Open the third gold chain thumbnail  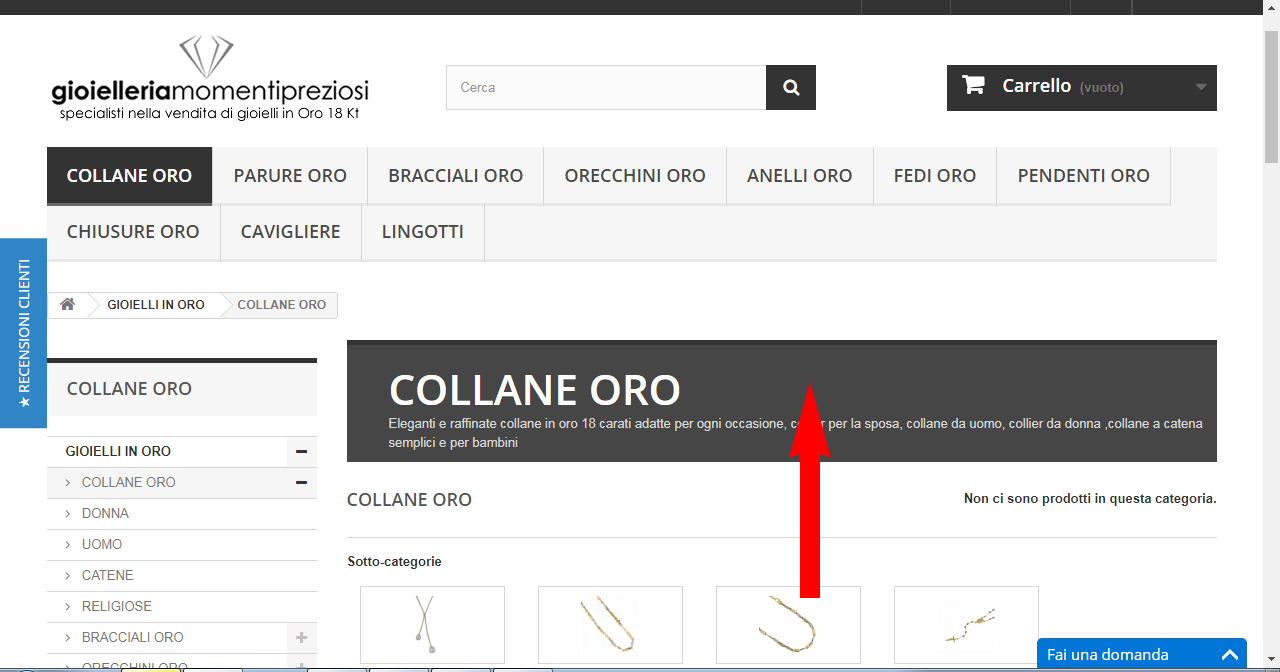pyautogui.click(x=788, y=625)
